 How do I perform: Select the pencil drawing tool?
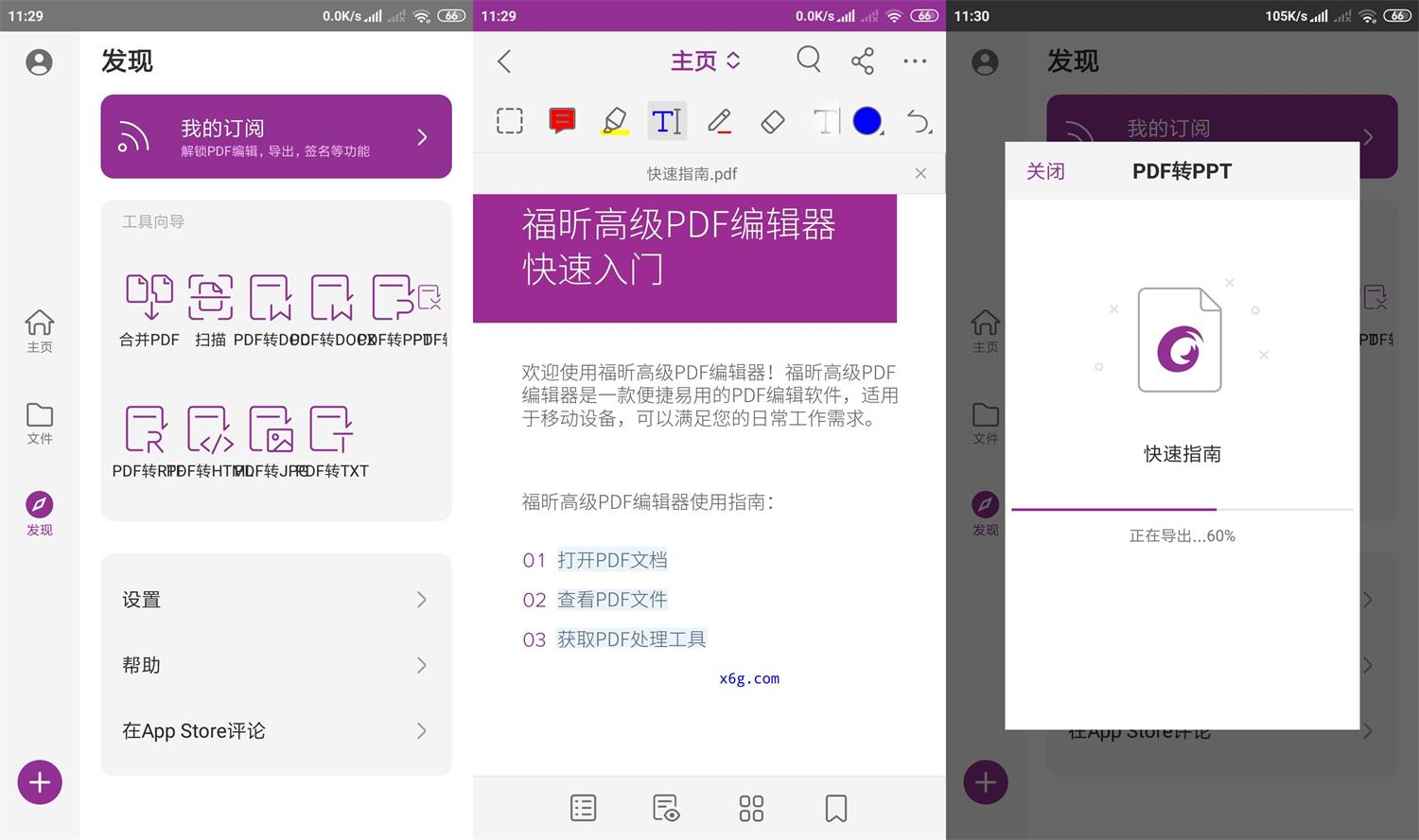coord(719,121)
